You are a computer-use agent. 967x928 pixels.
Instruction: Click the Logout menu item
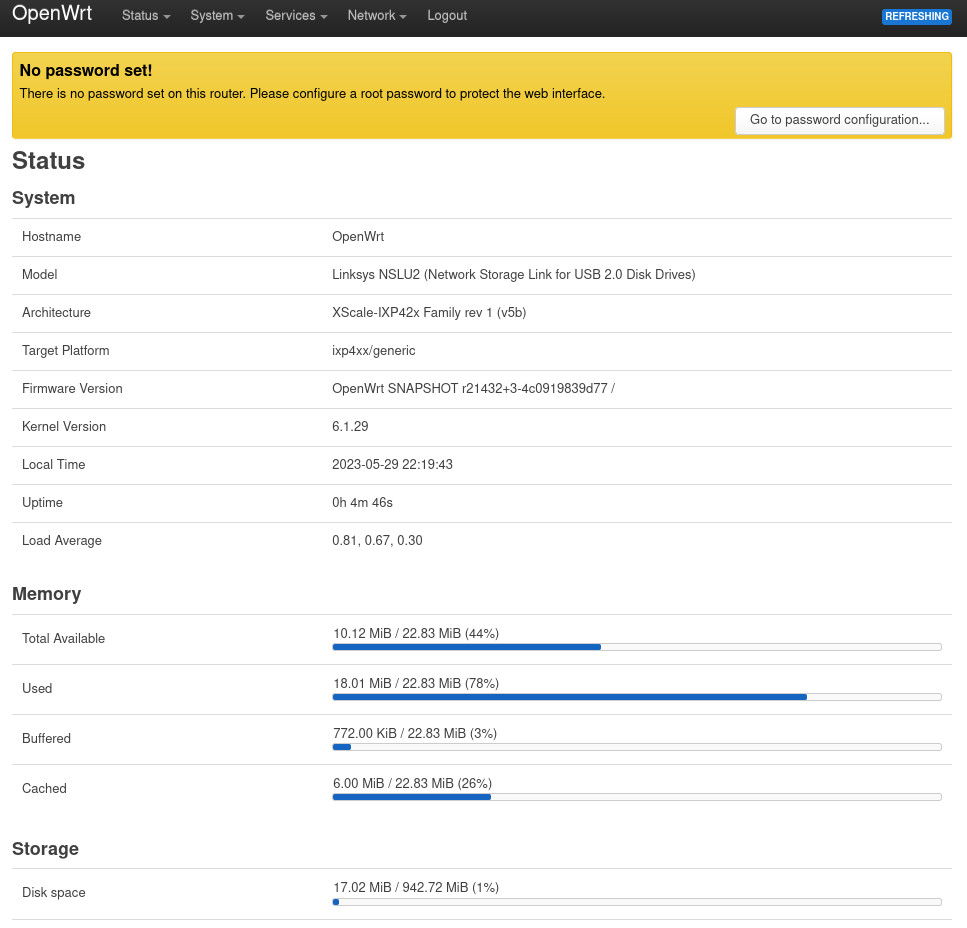point(446,16)
